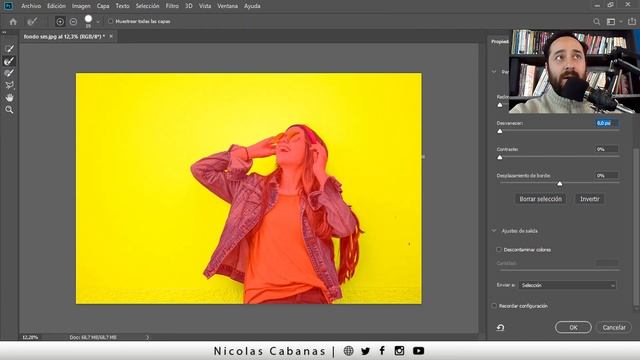Click the Photoshop logo in the title bar
This screenshot has height=360, width=640.
(x=8, y=6)
